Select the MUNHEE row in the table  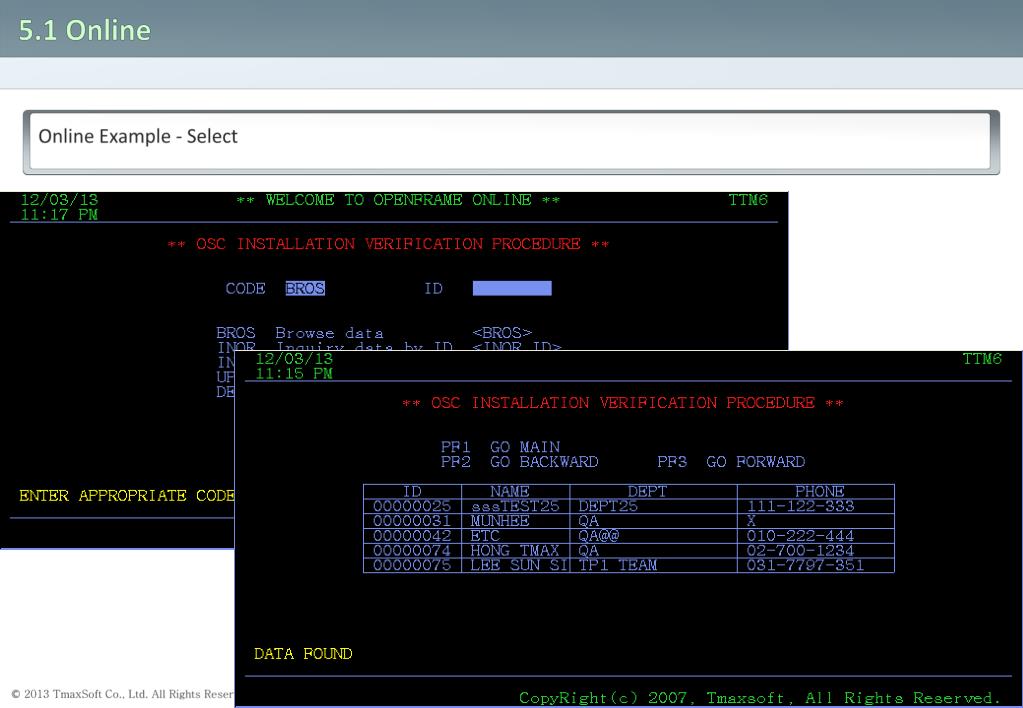[x=628, y=521]
